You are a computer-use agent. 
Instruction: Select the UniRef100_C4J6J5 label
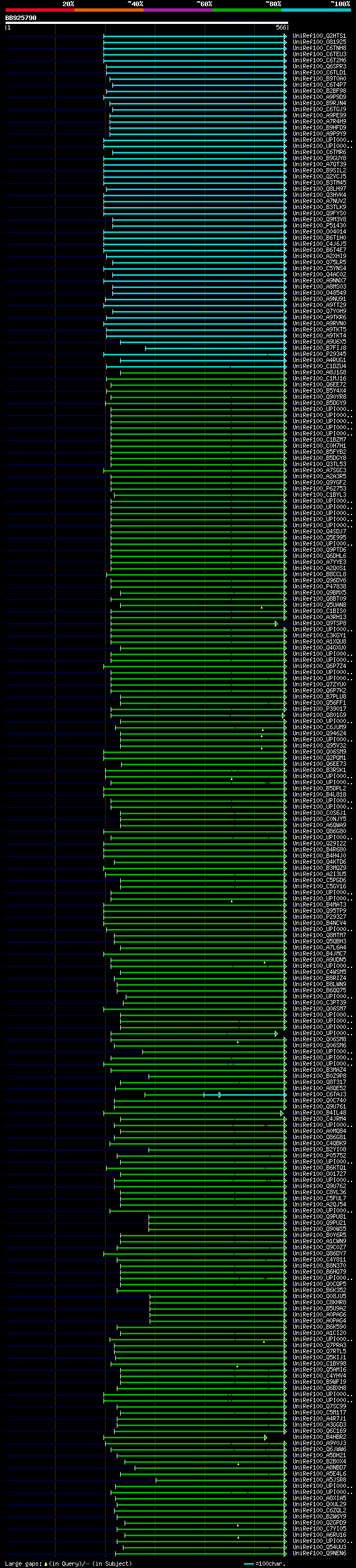[319, 244]
